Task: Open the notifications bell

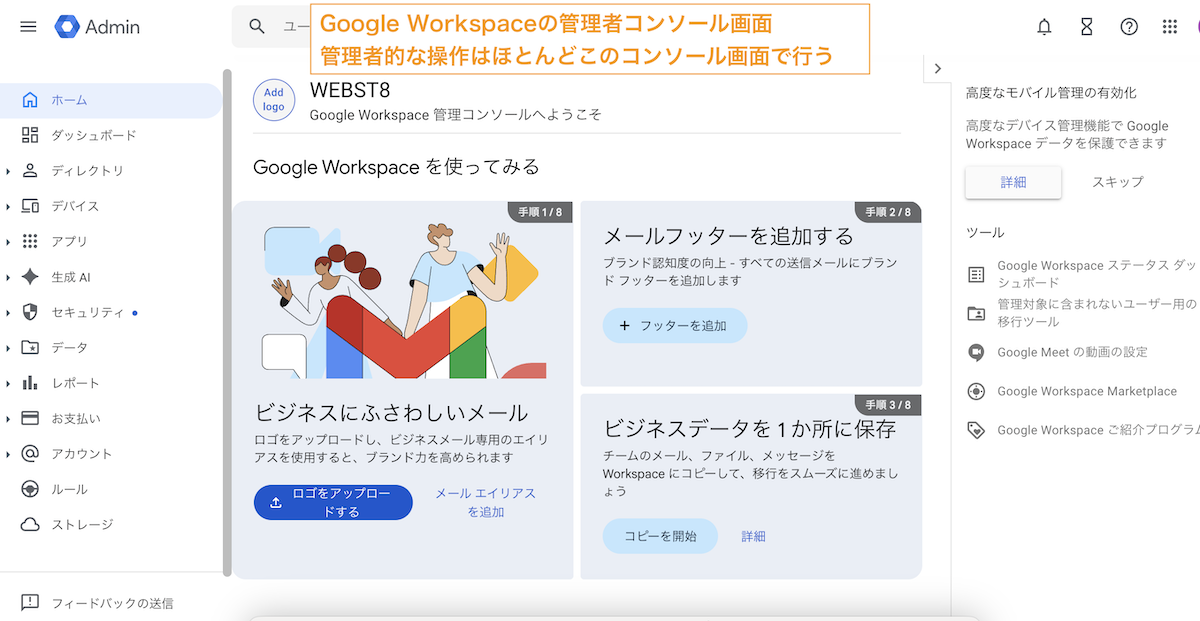Action: (x=1045, y=27)
